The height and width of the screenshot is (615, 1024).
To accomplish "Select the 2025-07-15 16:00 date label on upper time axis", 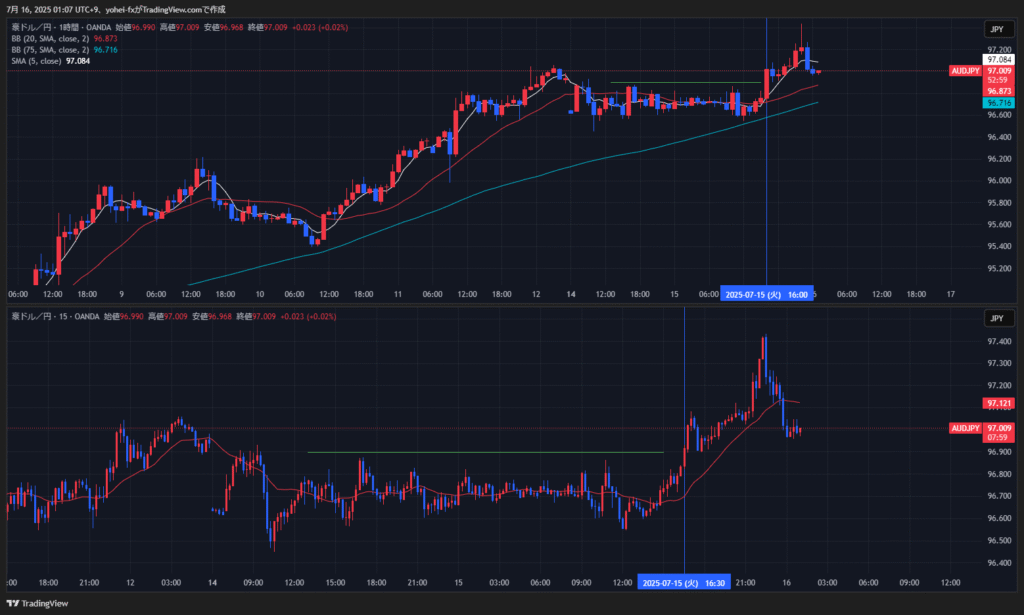I will pos(766,294).
